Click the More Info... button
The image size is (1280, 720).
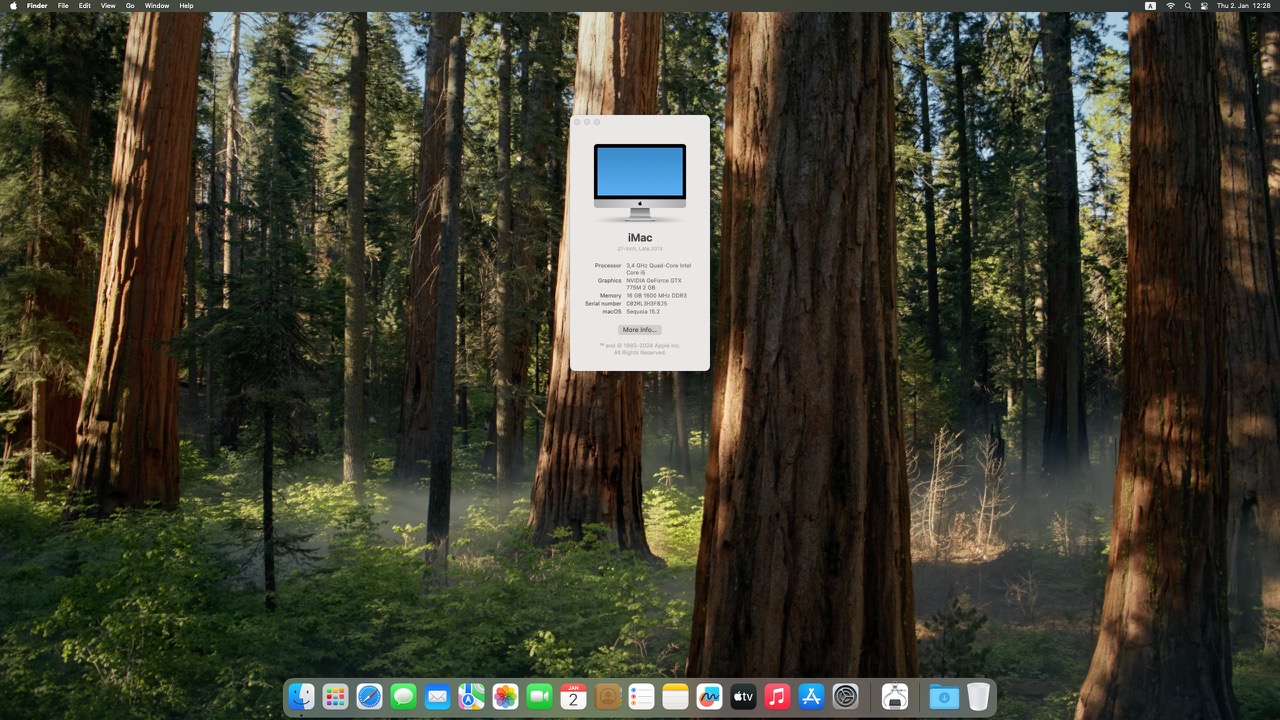640,330
